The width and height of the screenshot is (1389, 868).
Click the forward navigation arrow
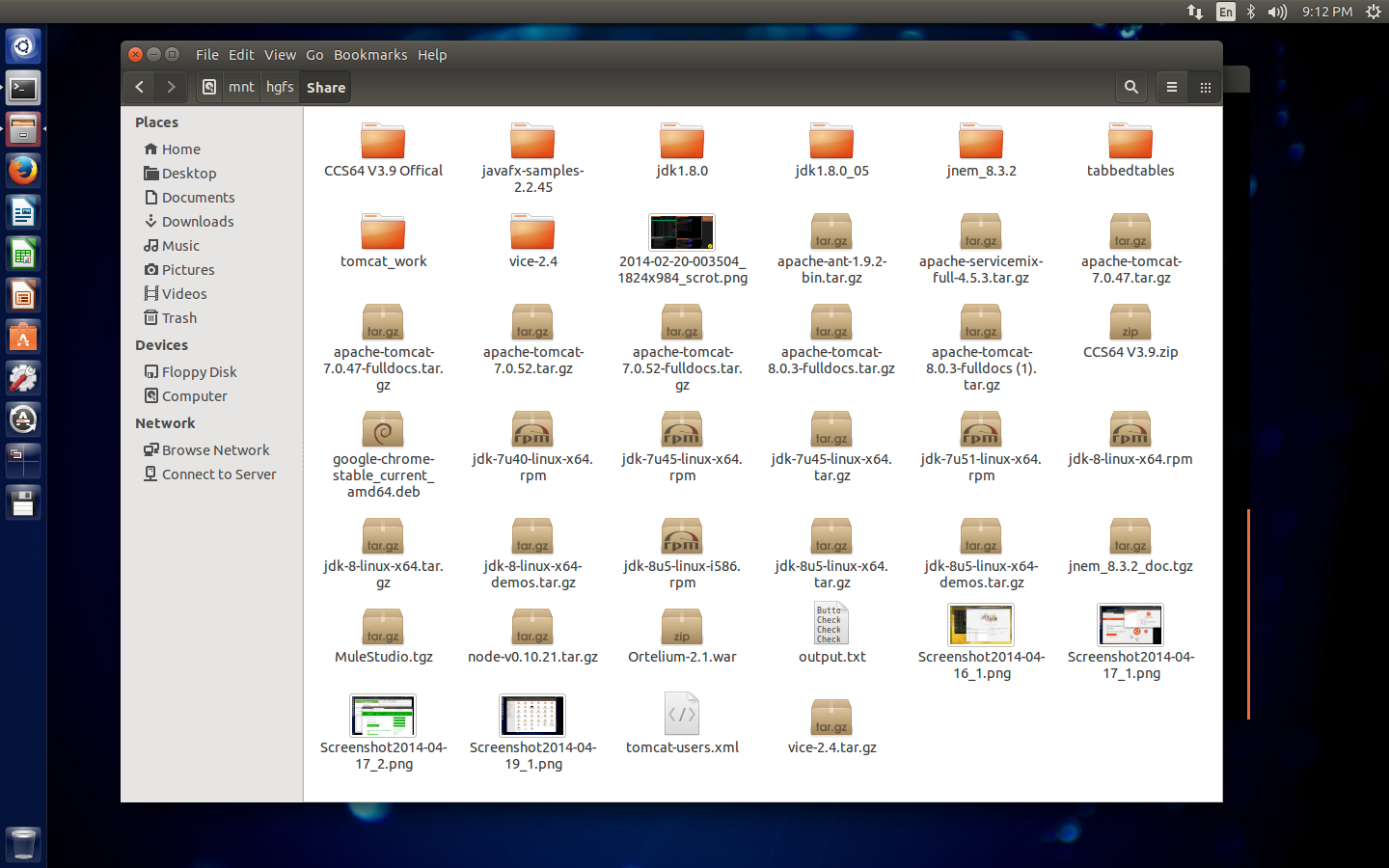[171, 87]
